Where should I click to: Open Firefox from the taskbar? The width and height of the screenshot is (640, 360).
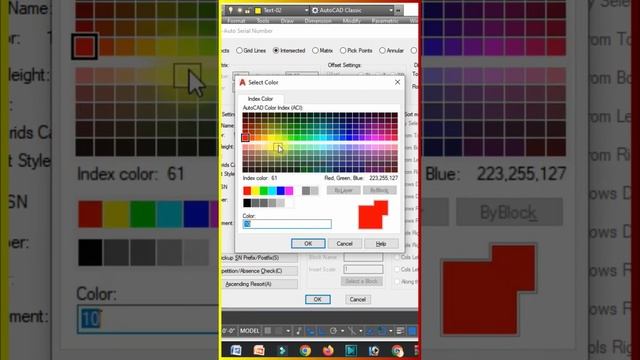point(328,350)
